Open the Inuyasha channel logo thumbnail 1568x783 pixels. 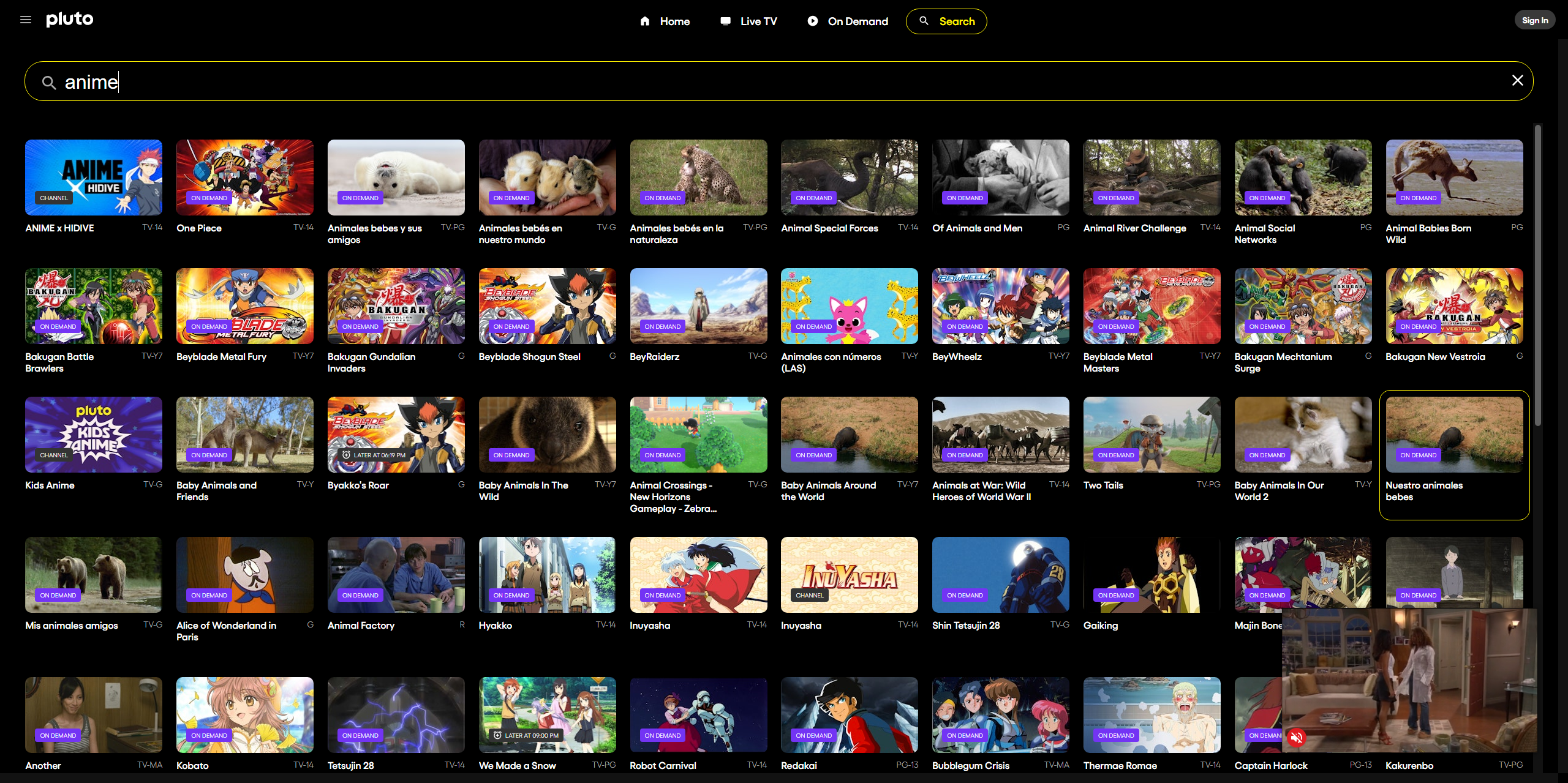point(849,575)
